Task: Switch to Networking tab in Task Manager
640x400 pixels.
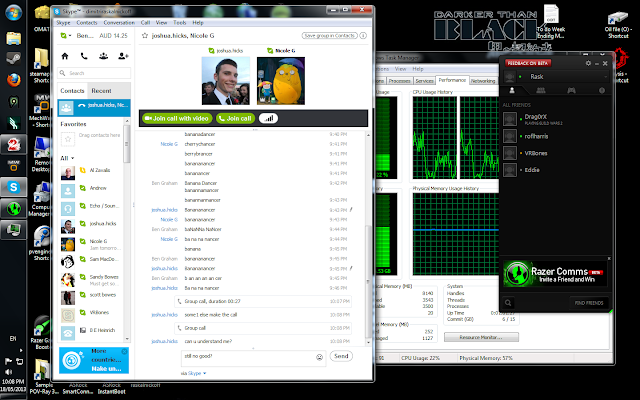Action: pos(483,81)
